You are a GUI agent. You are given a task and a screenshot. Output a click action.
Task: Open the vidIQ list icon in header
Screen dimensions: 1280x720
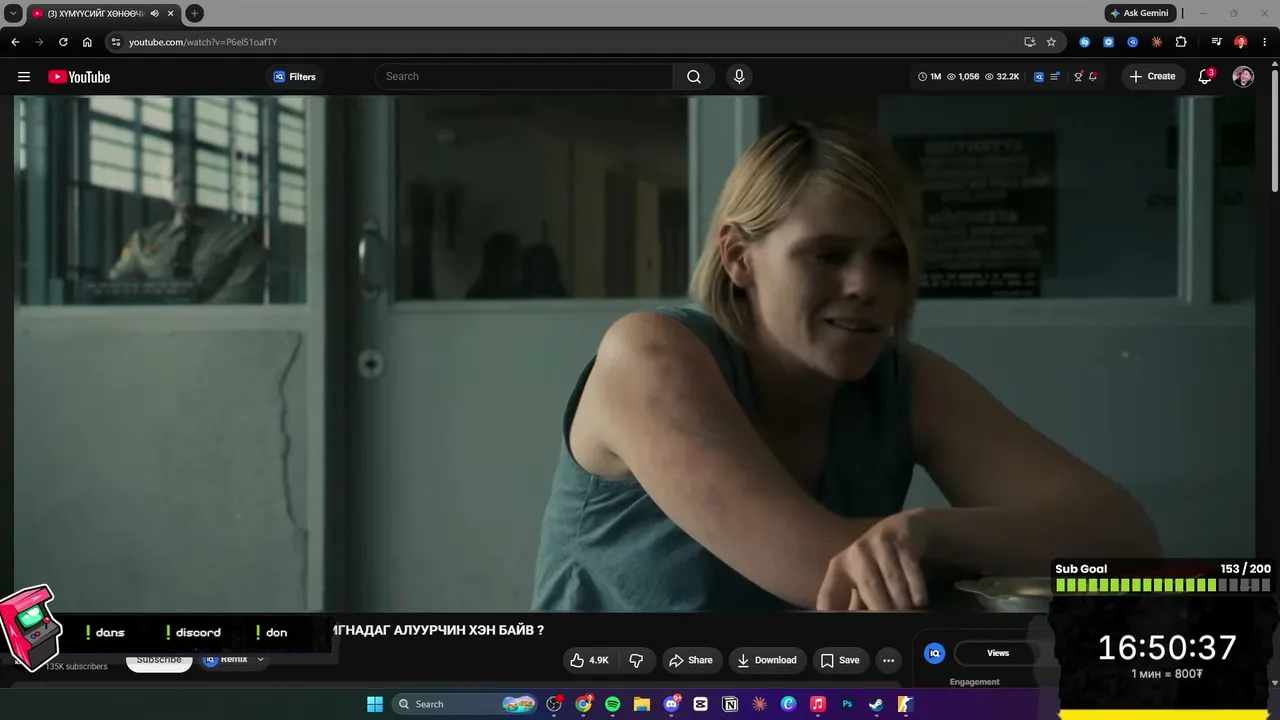[x=1055, y=77]
